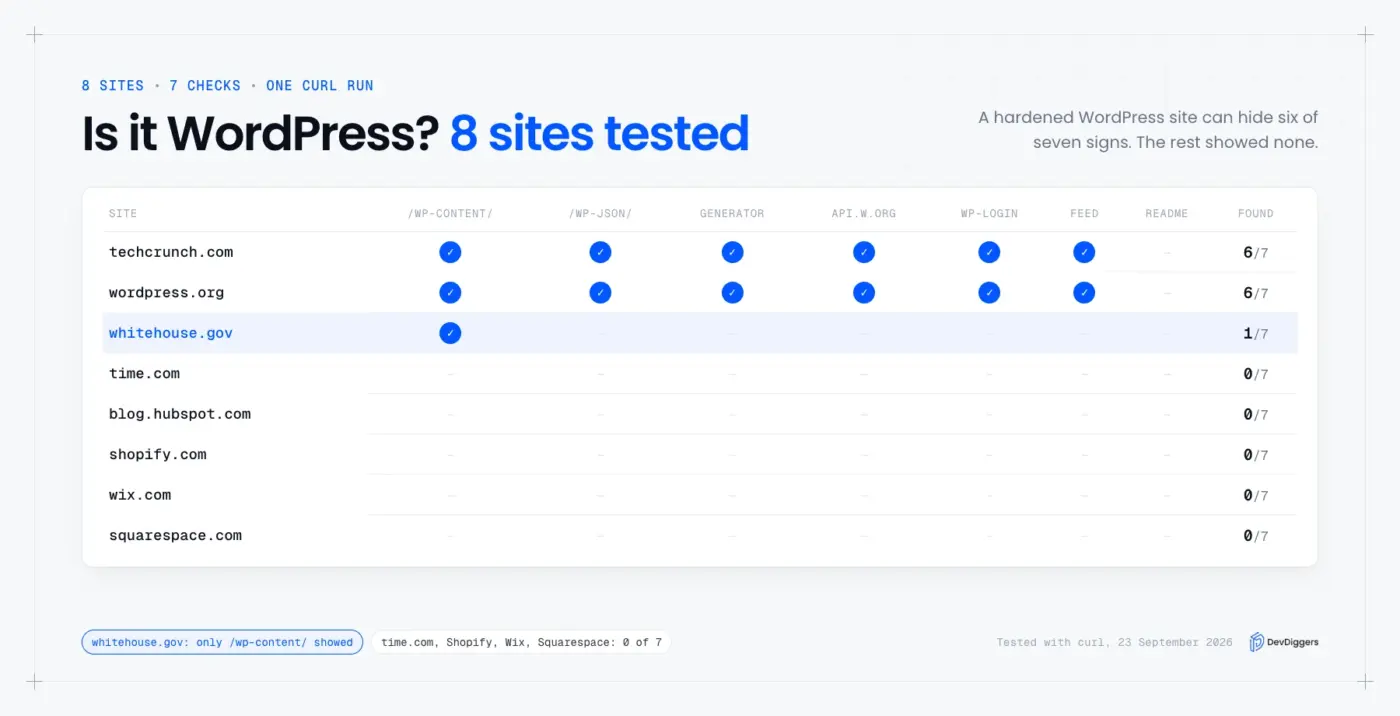1400x716 pixels.
Task: Click whitehouse.gov /wp-content/ check mark
Action: coord(450,333)
